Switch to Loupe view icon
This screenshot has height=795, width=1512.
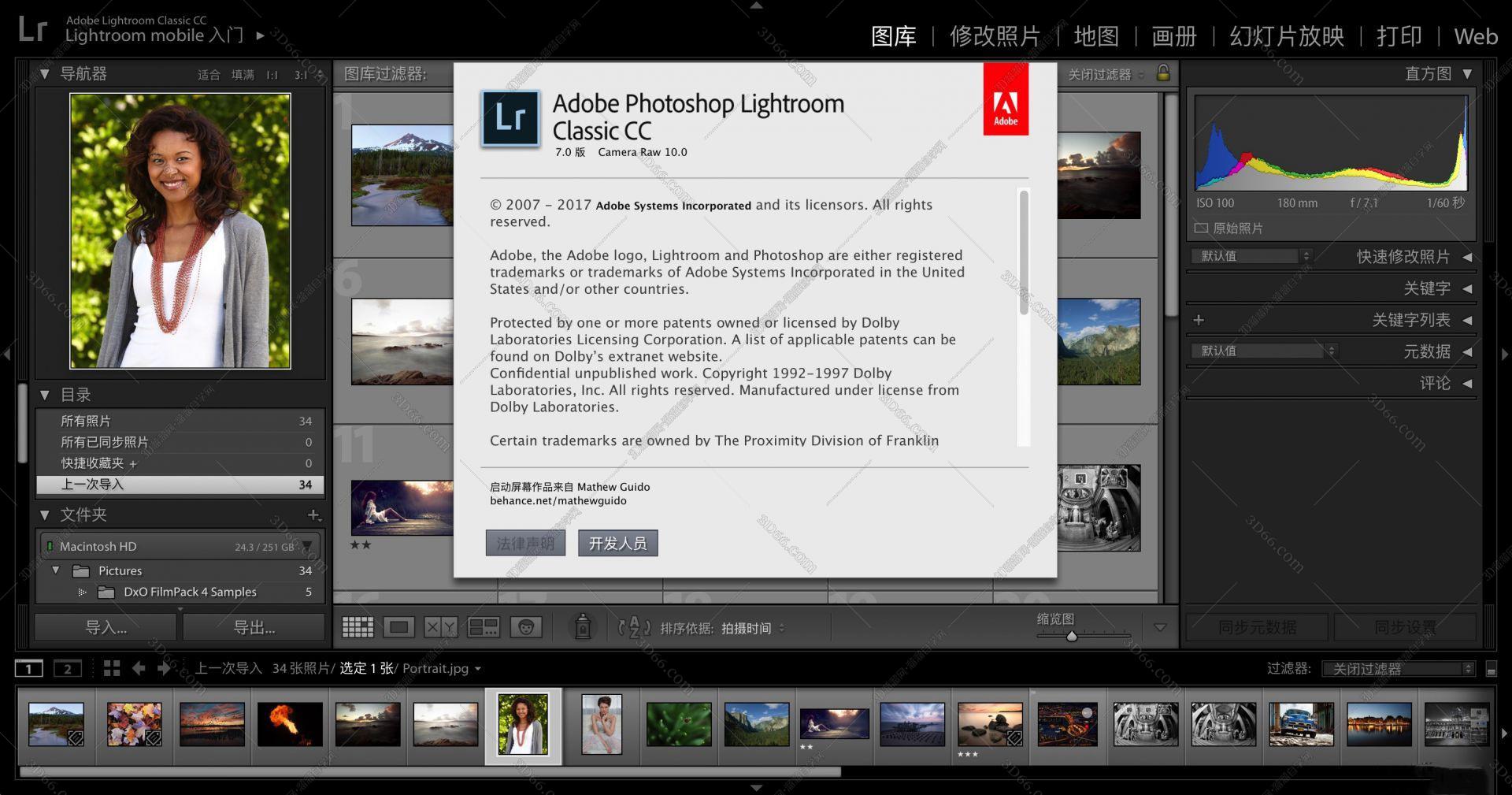(399, 627)
